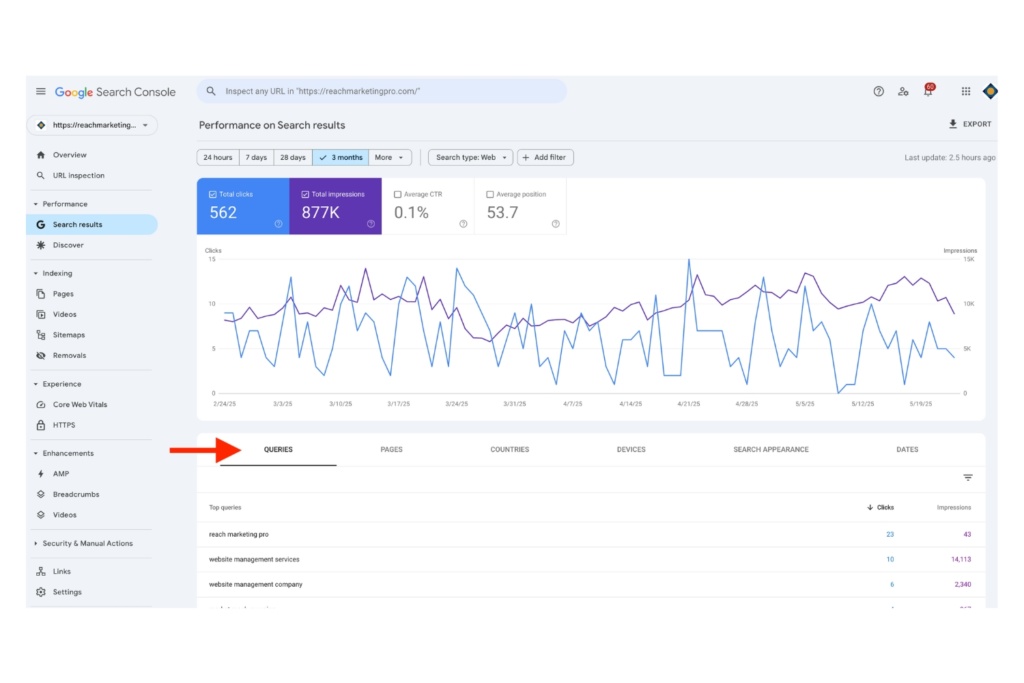Collapse the Indexing sidebar section

[53, 274]
